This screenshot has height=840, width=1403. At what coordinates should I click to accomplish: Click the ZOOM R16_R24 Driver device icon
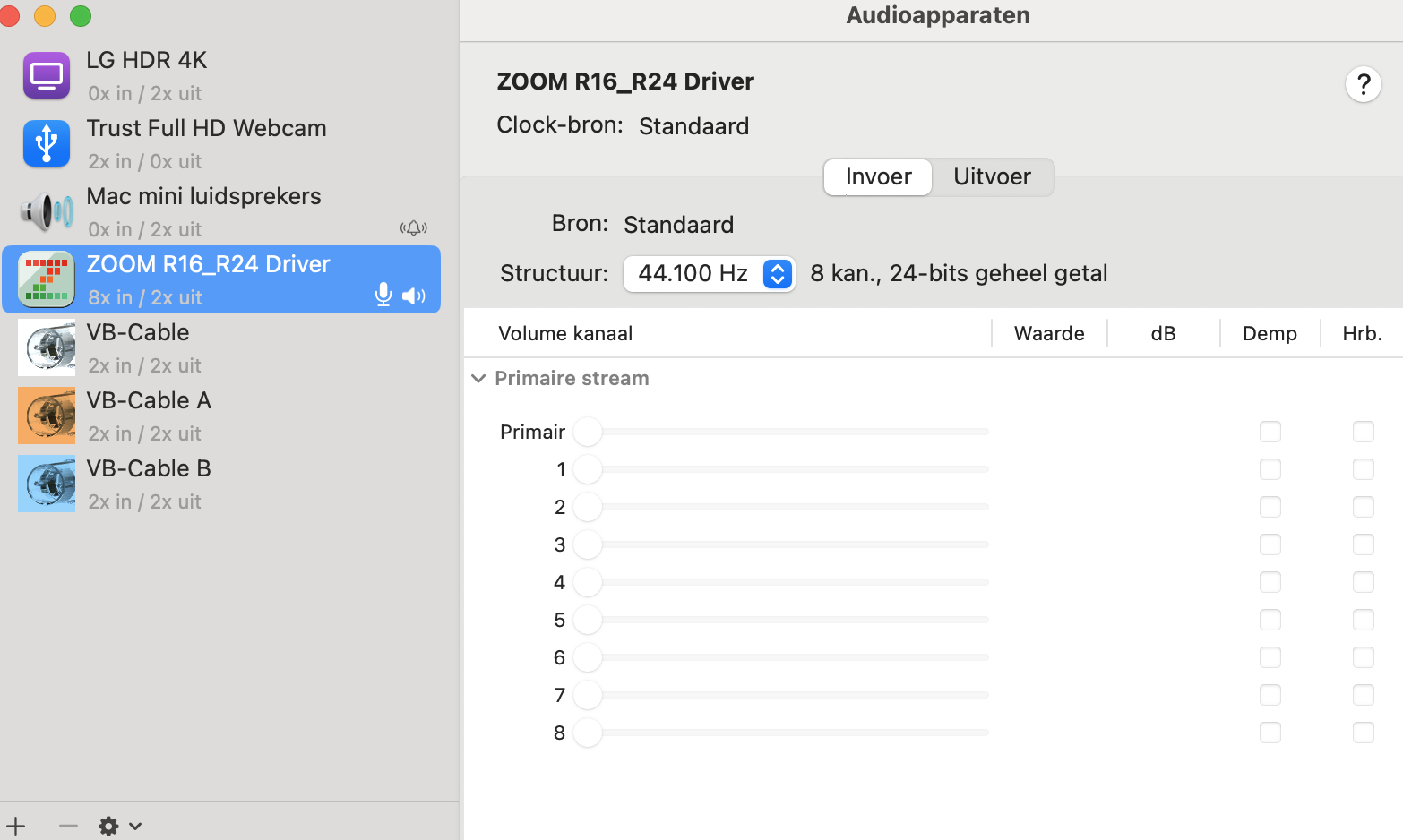[46, 279]
